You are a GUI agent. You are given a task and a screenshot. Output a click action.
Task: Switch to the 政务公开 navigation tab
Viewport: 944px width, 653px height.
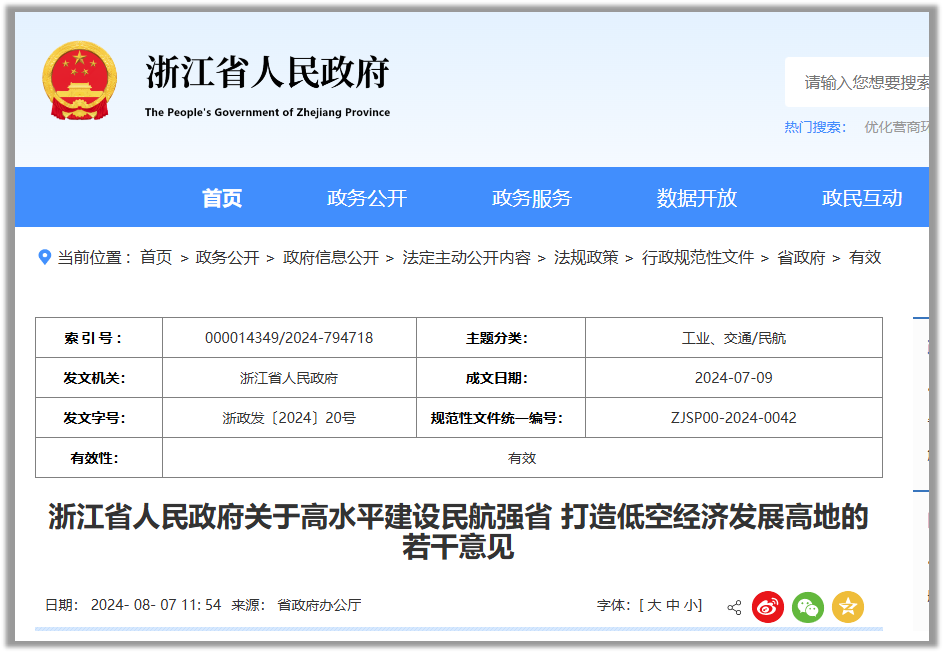point(368,197)
